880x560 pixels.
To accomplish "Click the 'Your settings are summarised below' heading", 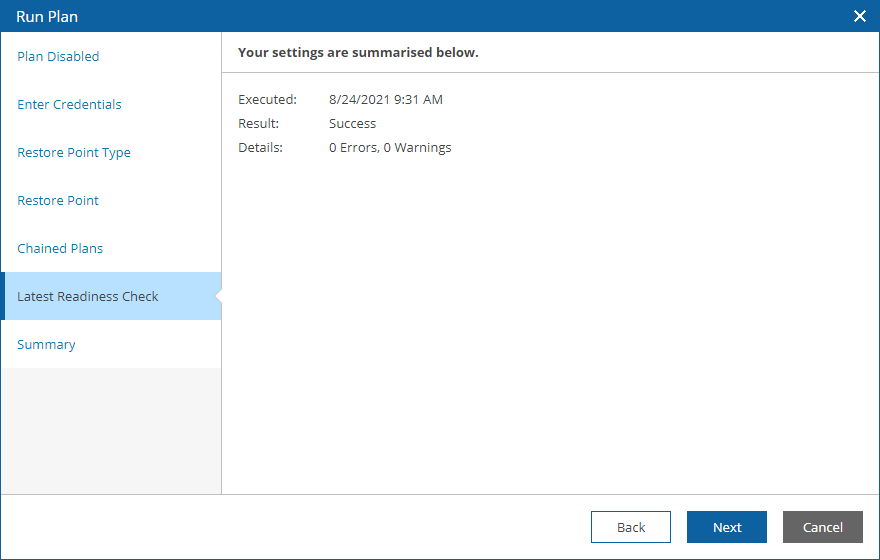I will [358, 52].
